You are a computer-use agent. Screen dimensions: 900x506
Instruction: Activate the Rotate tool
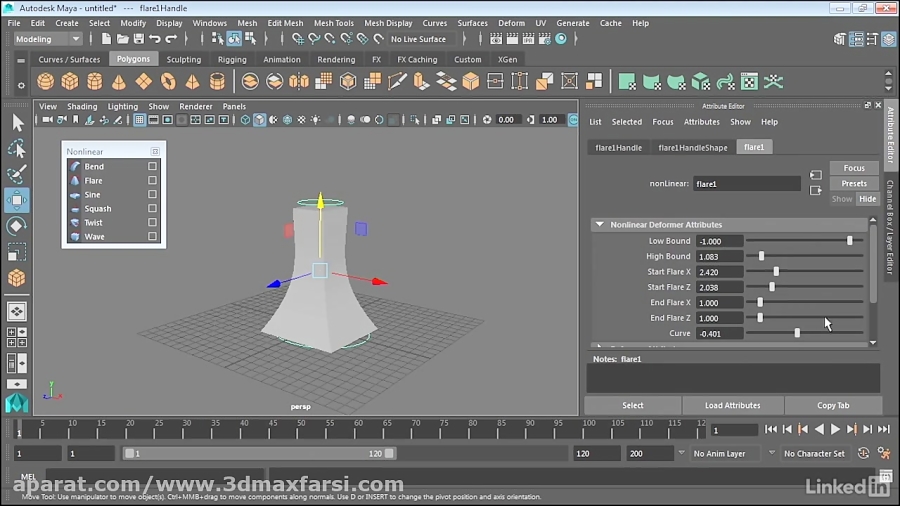[x=17, y=226]
